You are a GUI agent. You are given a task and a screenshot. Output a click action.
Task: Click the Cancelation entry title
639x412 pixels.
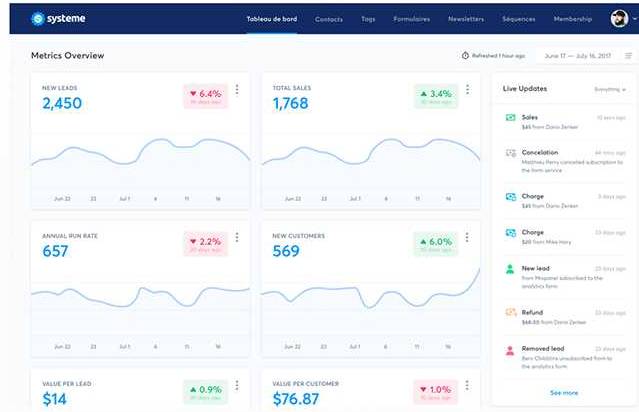(540, 152)
